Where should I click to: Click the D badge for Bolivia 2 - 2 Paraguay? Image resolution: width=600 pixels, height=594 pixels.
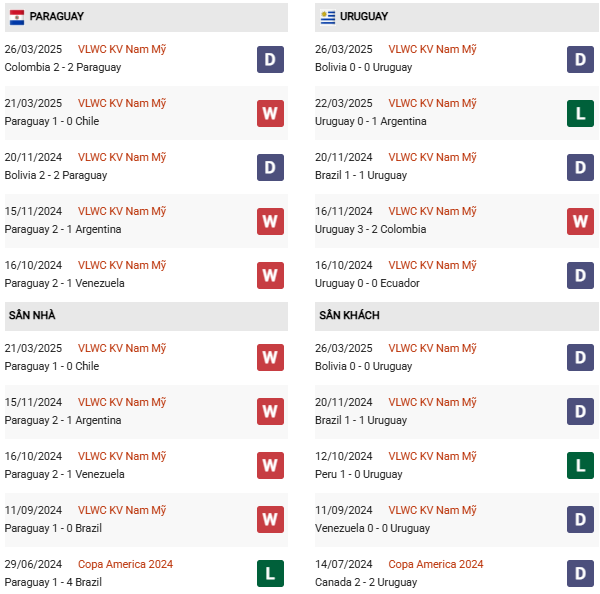(x=270, y=167)
